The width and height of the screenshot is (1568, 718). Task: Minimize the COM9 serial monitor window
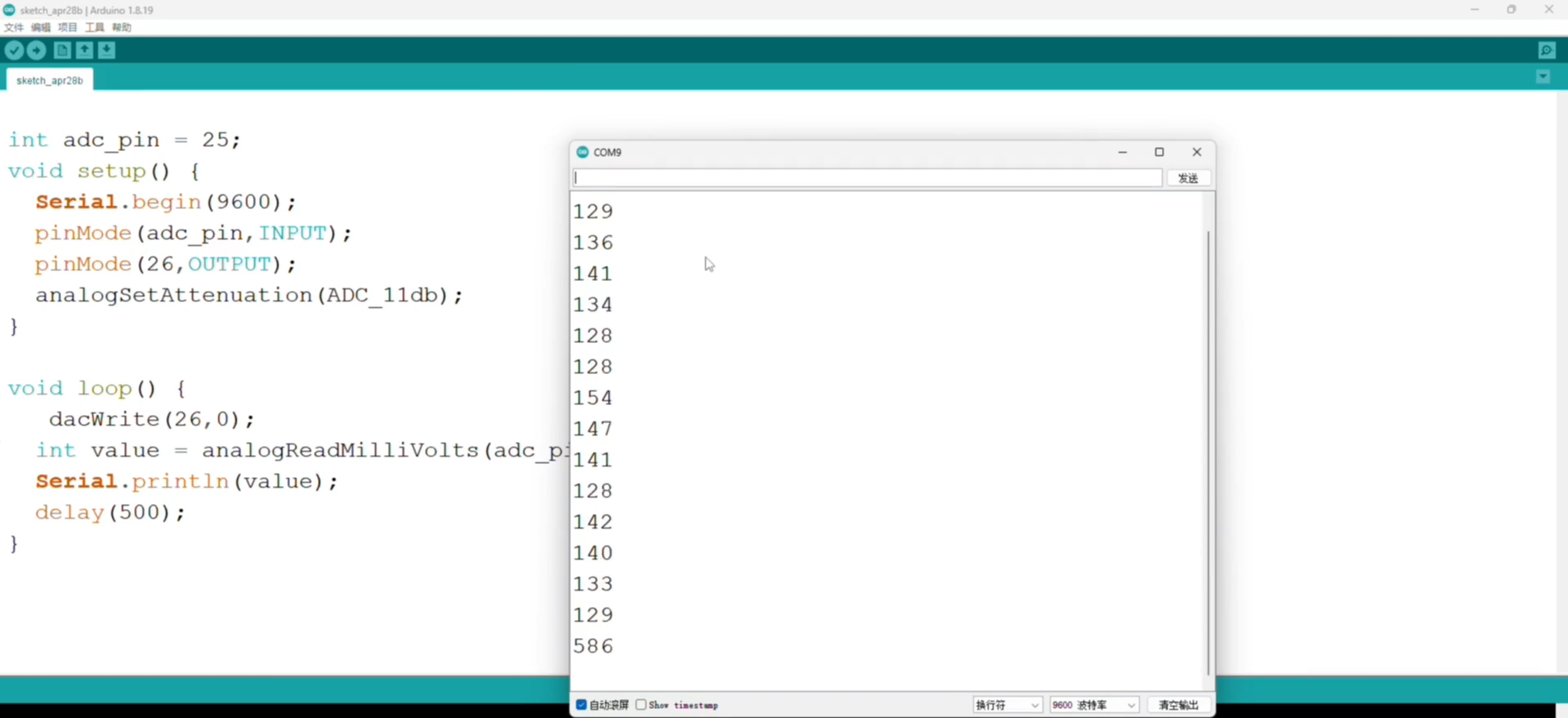tap(1122, 152)
